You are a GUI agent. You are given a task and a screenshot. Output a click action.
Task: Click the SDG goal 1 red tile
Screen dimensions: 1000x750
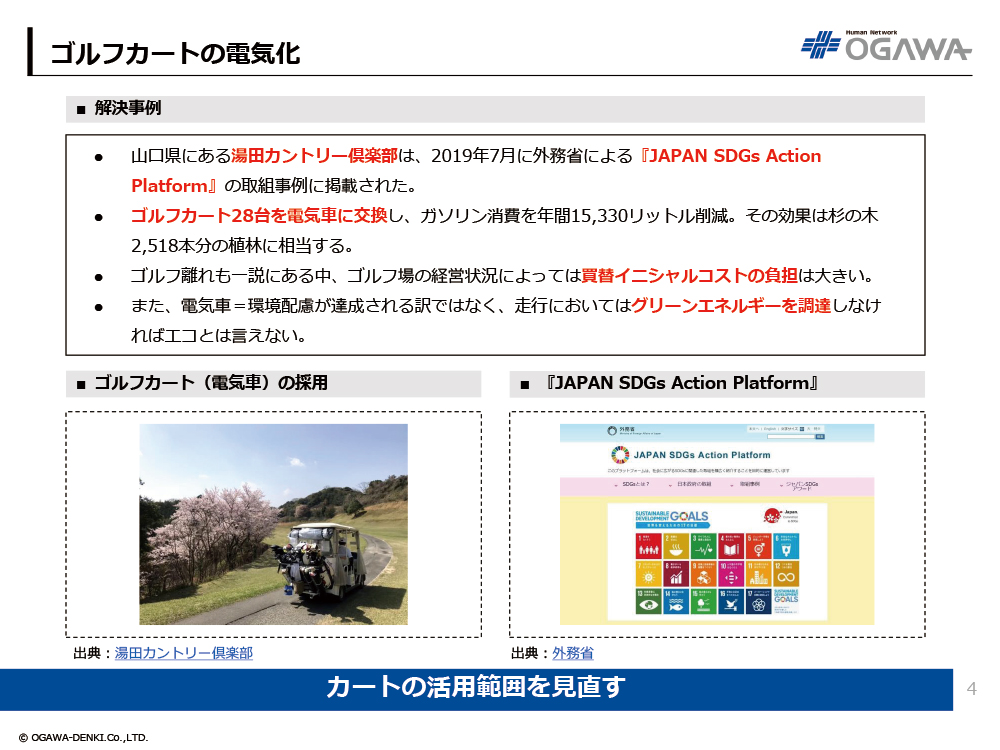pos(648,545)
